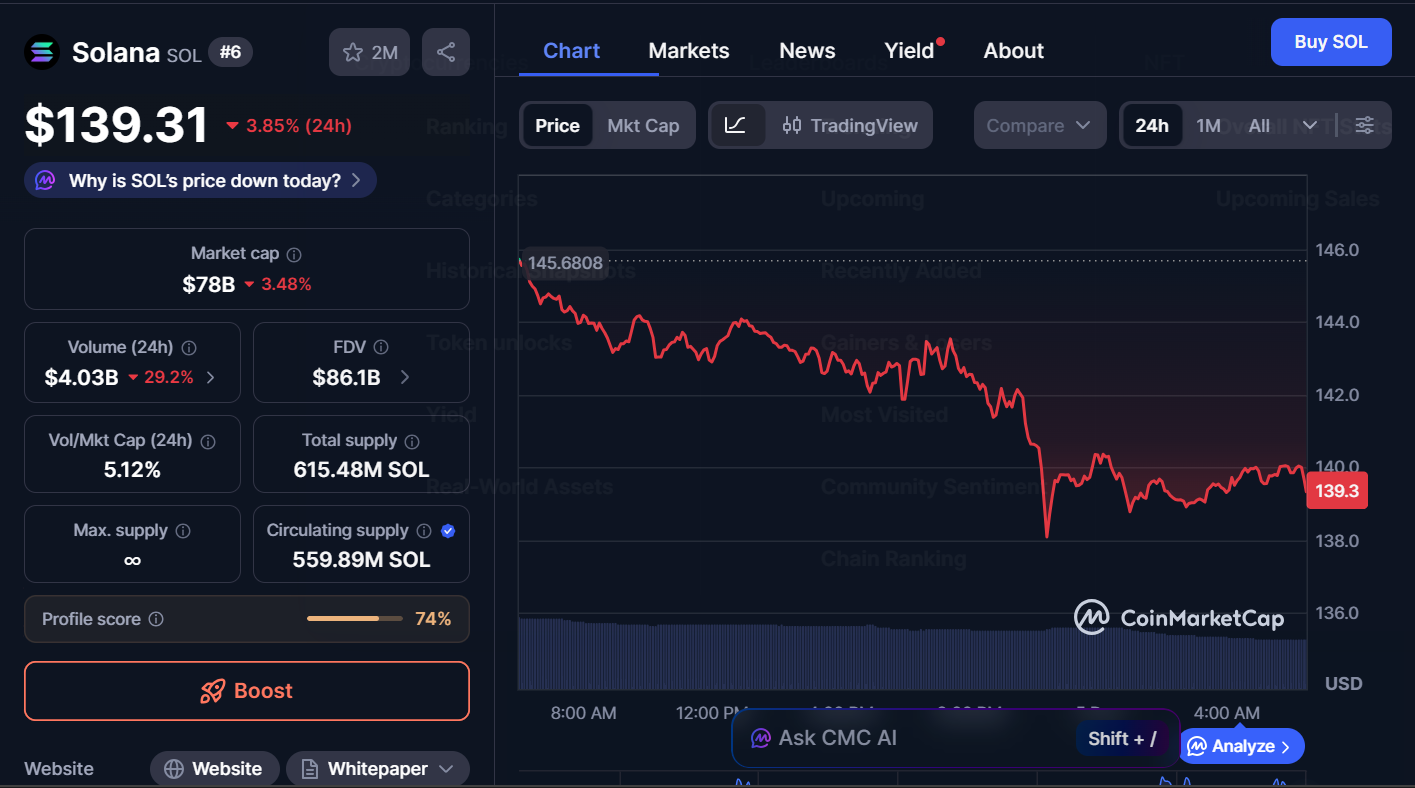
Task: Click the Buy SOL button
Action: 1331,41
